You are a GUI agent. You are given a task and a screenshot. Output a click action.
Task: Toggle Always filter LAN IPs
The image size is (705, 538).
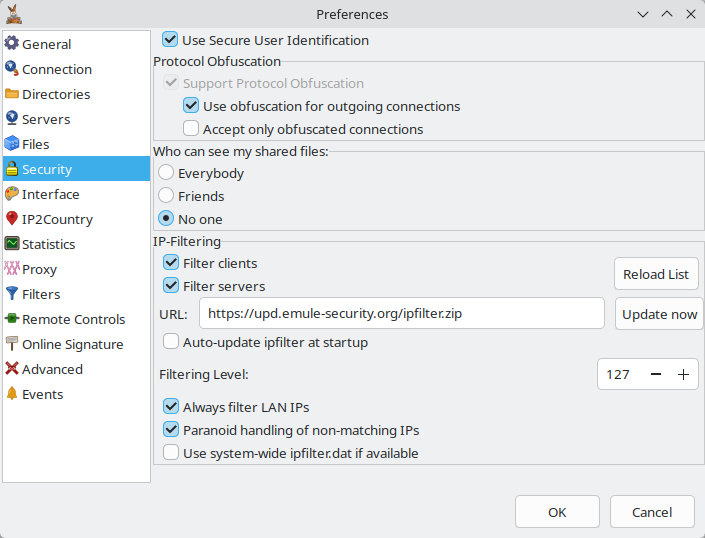click(x=171, y=406)
